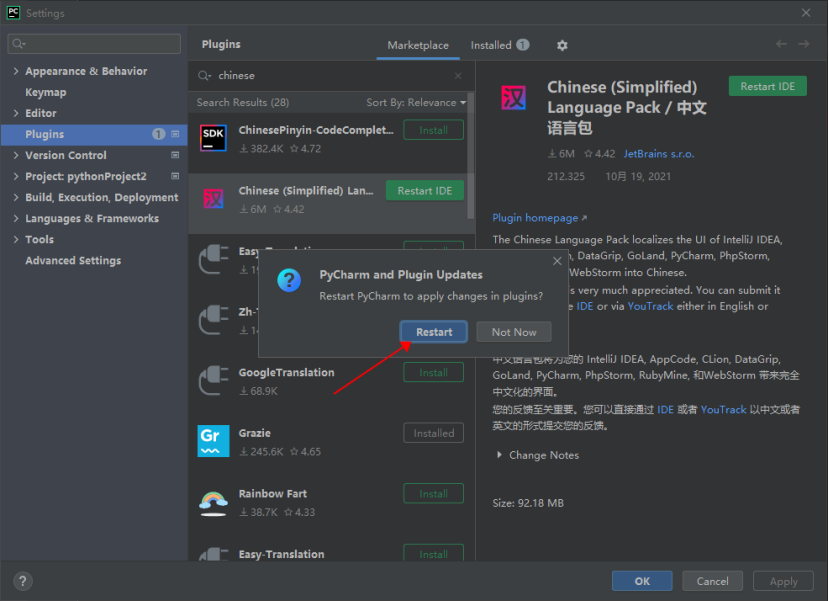Select the ChinesePinyin SDK plugin icon
This screenshot has height=601, width=829.
(213, 138)
